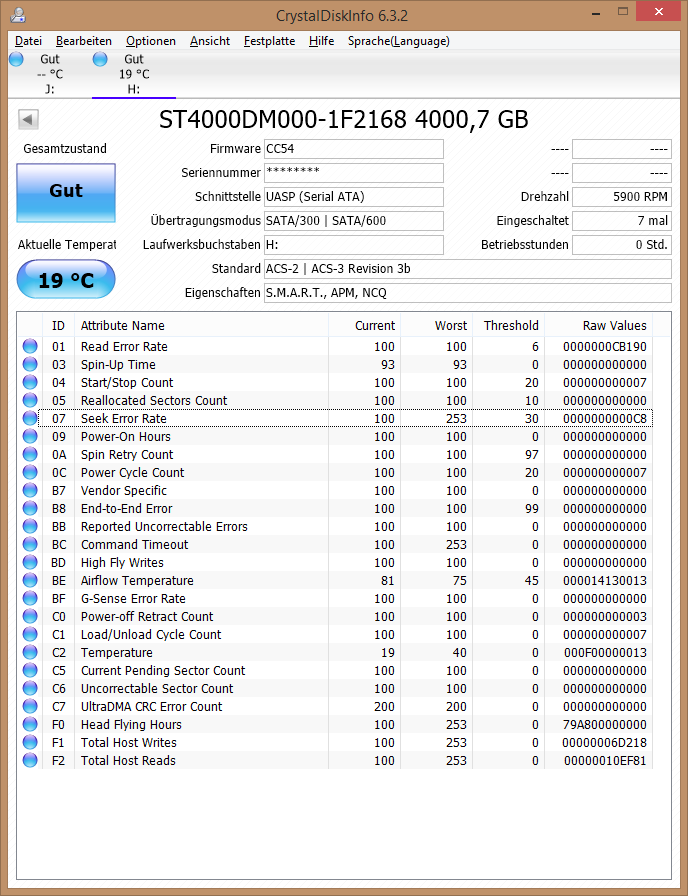
Task: Click the 19 °C temperature button
Action: [x=66, y=279]
